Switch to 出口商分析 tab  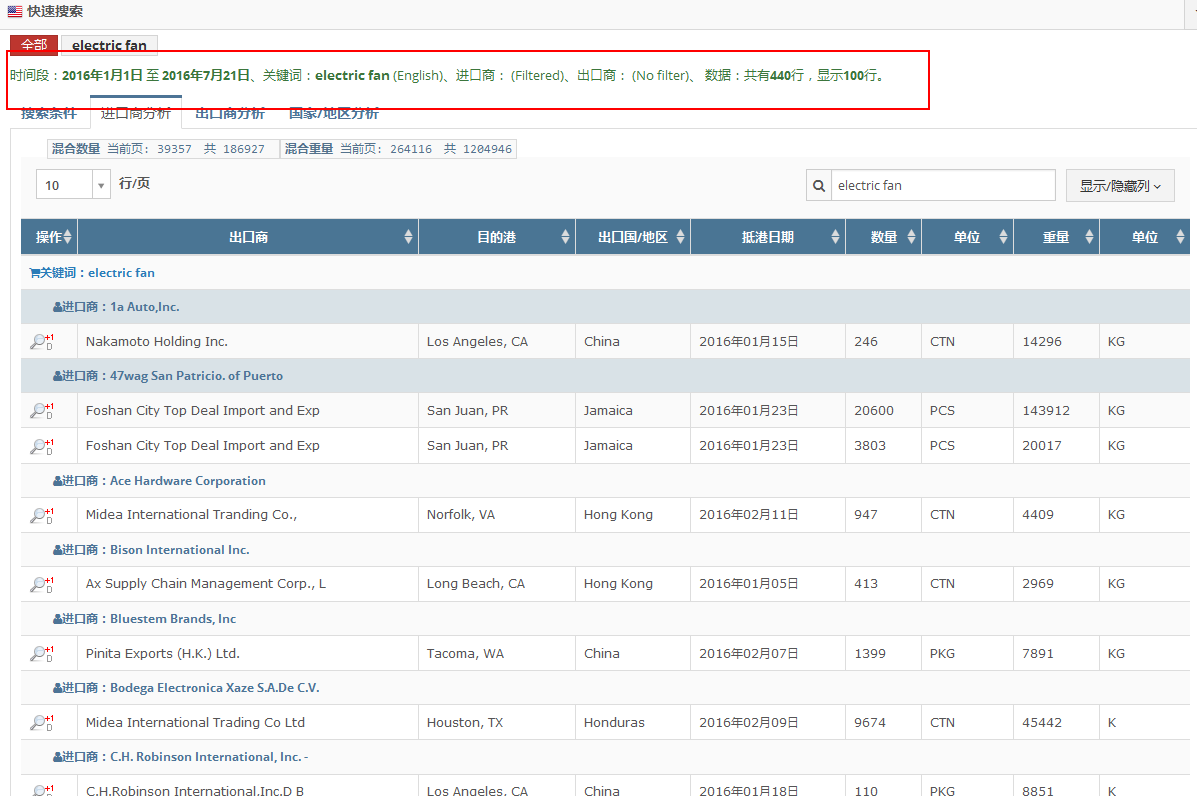[229, 114]
